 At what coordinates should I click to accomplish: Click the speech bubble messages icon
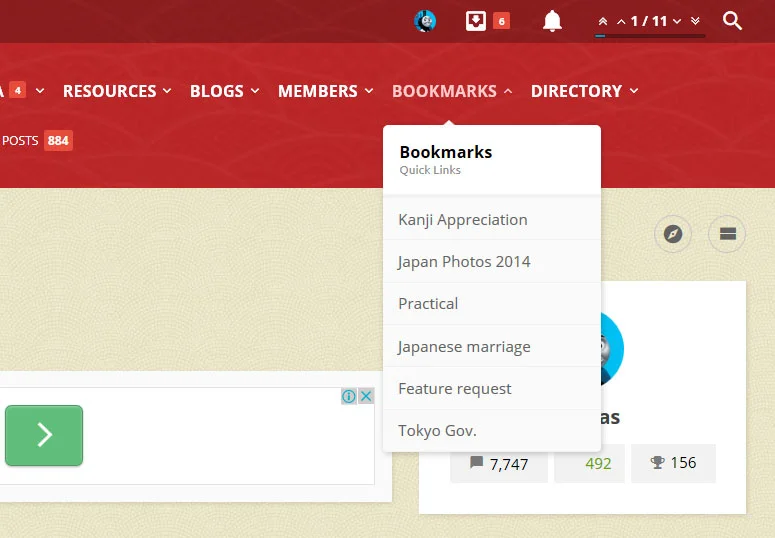pyautogui.click(x=476, y=462)
